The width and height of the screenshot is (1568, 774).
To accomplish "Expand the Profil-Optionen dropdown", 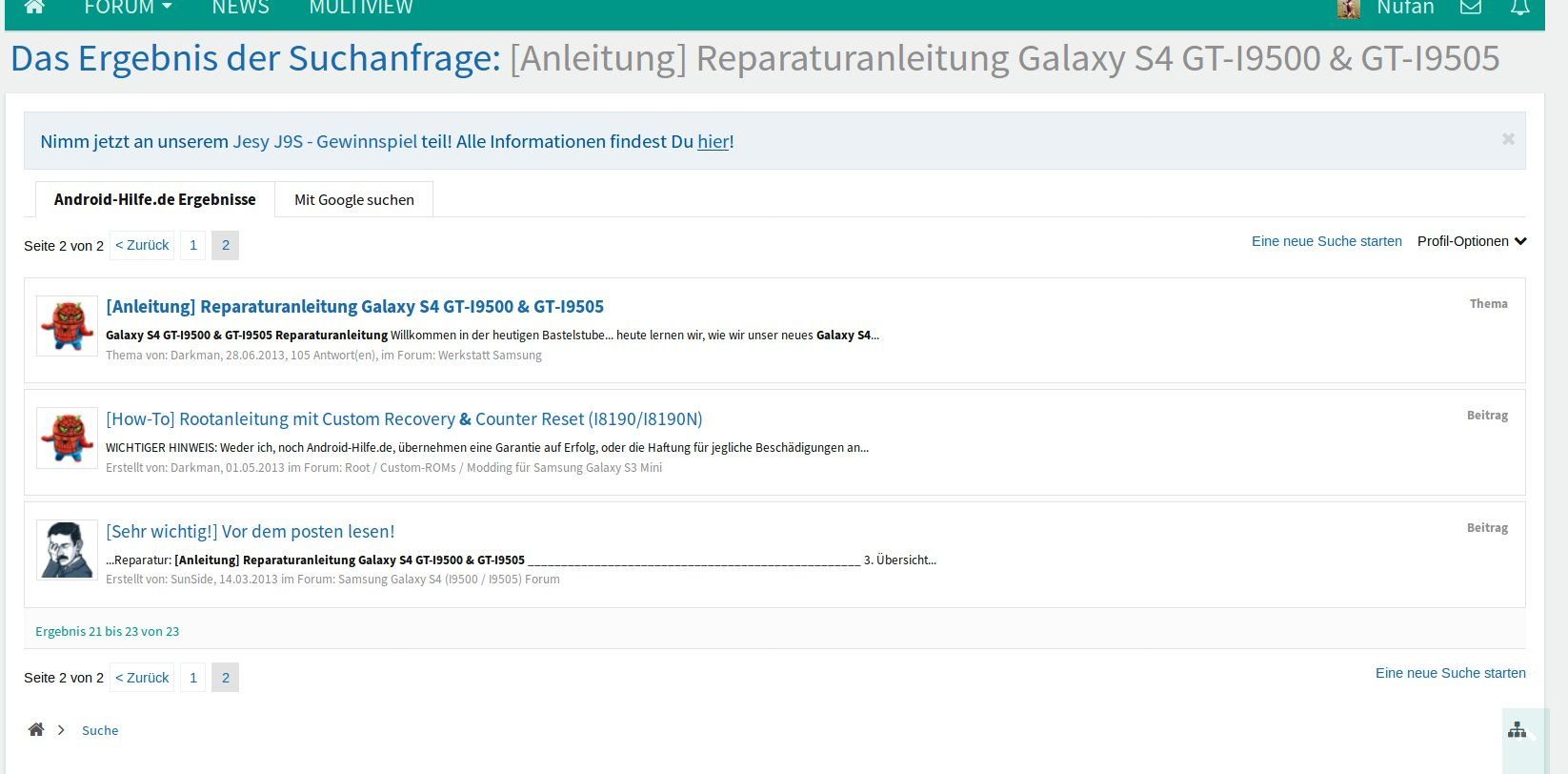I will click(x=1472, y=241).
